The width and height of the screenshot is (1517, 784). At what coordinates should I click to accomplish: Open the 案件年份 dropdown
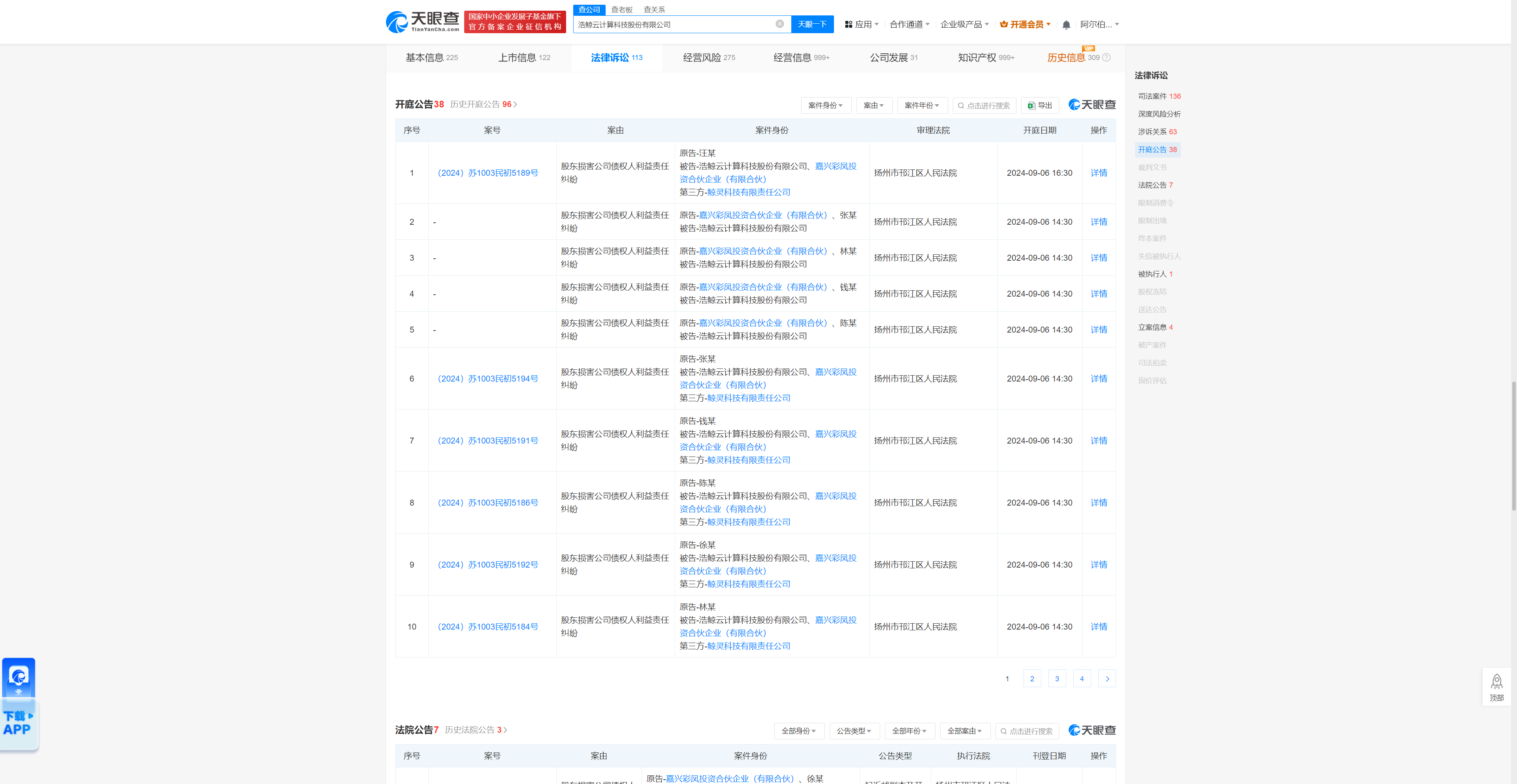922,105
